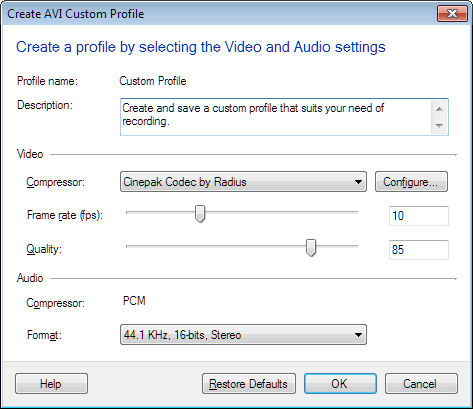Screen dimensions: 473x409
Task: Close the Create AVI Custom Profile dialog
Action: click(x=452, y=14)
